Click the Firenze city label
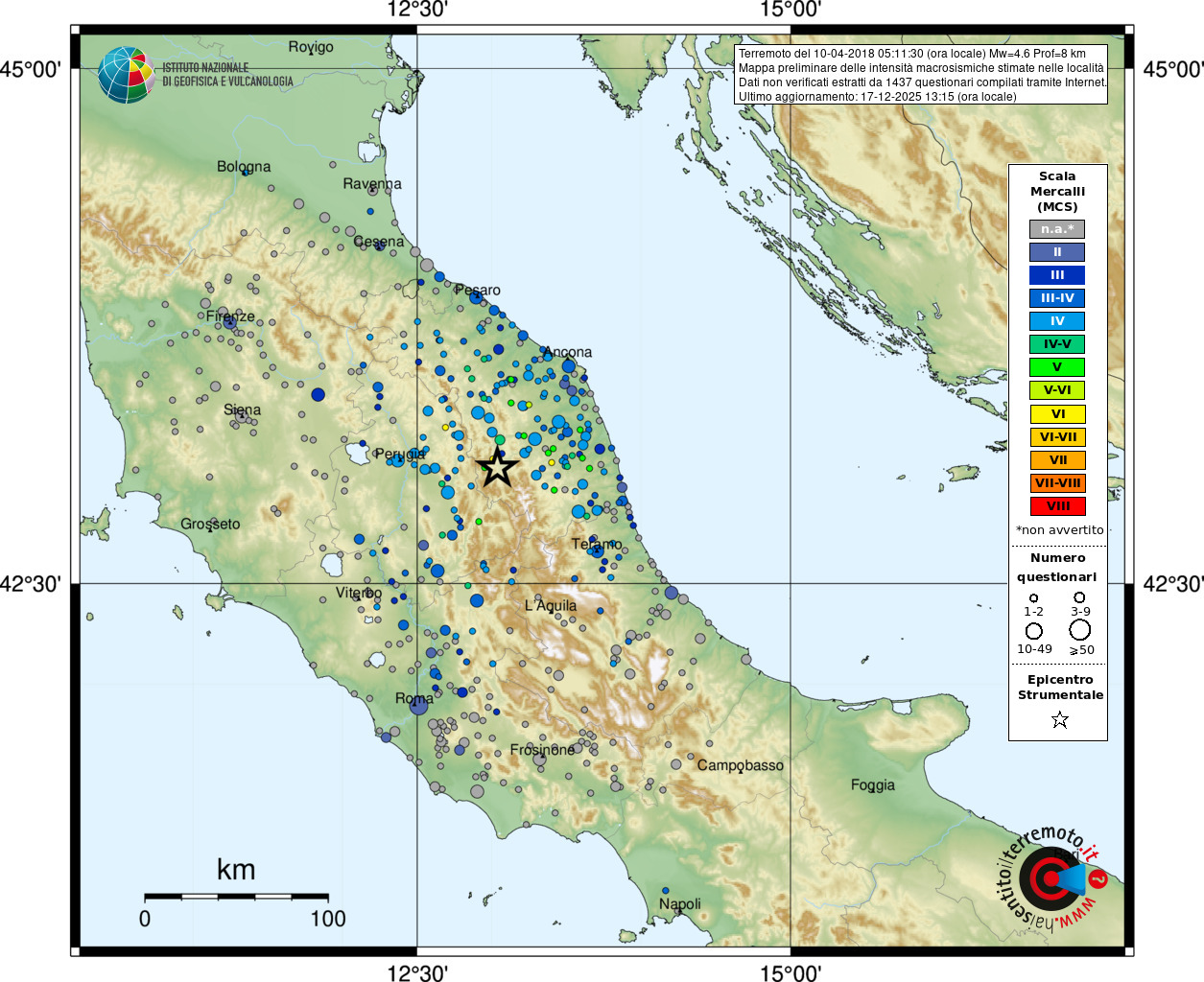1204x982 pixels. coord(230,316)
